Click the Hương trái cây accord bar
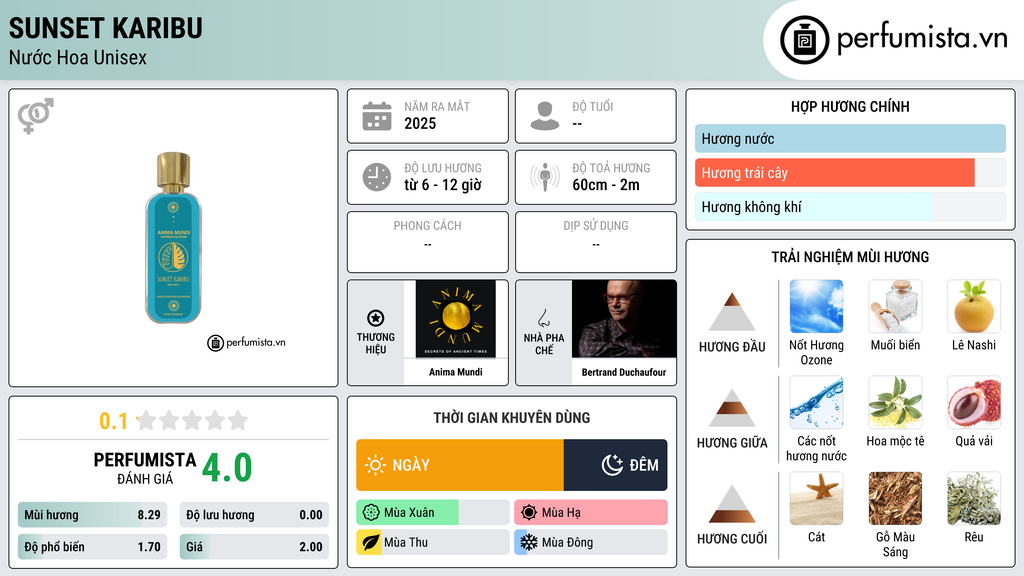The width and height of the screenshot is (1024, 576). [850, 173]
